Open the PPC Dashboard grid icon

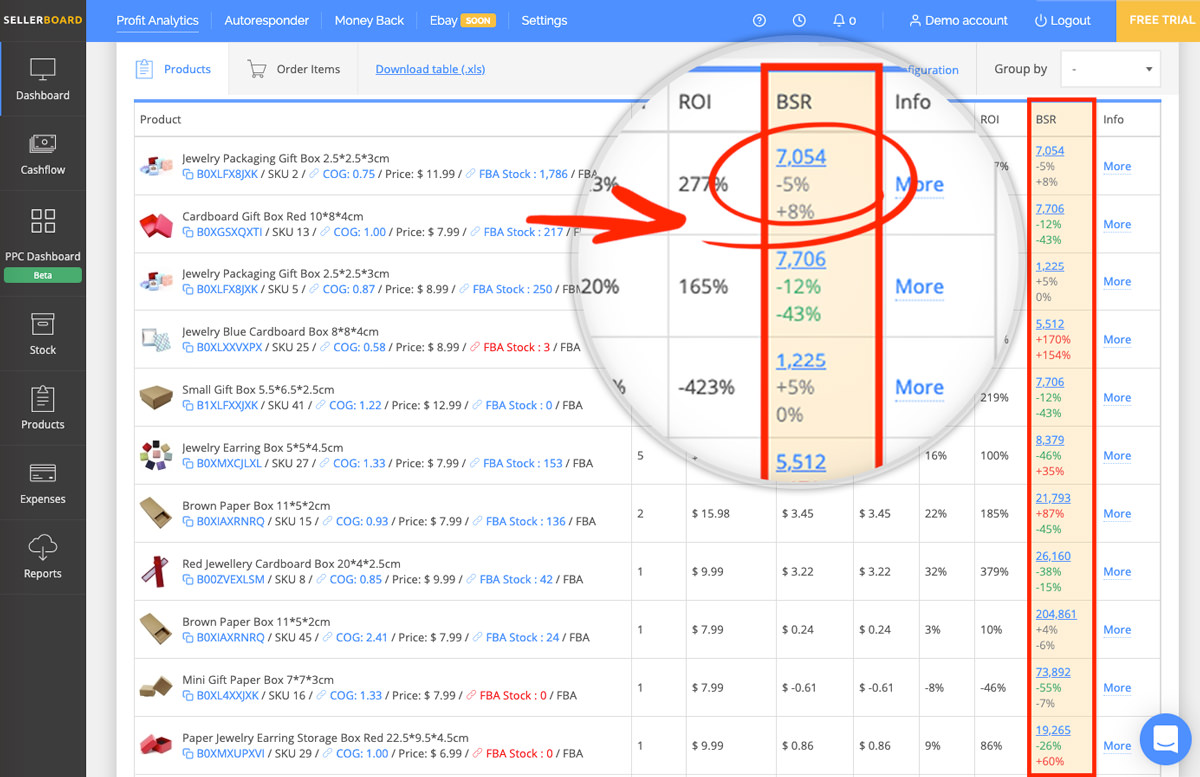pyautogui.click(x=43, y=221)
